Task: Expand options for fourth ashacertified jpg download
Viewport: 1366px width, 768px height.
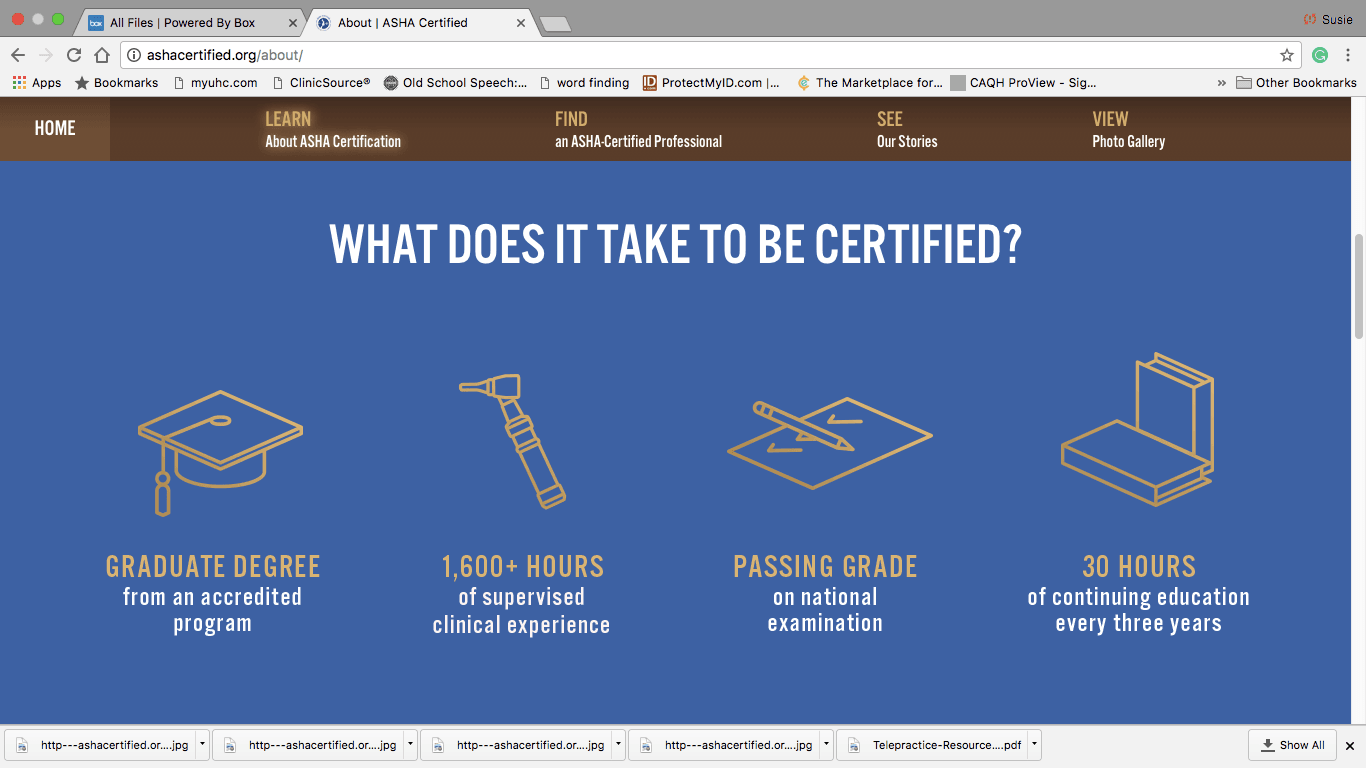Action: (827, 745)
